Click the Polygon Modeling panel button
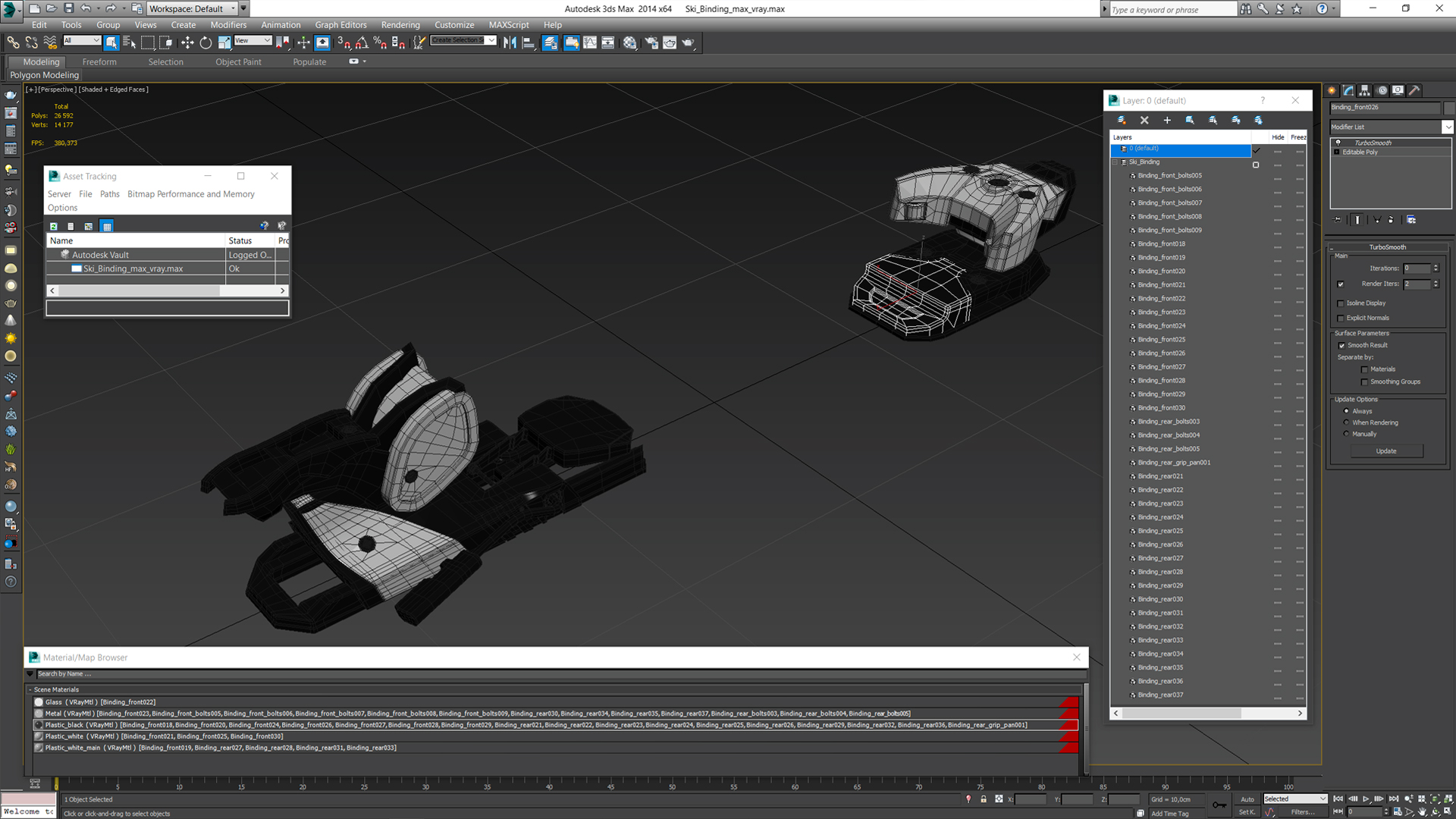This screenshot has height=819, width=1456. (45, 75)
